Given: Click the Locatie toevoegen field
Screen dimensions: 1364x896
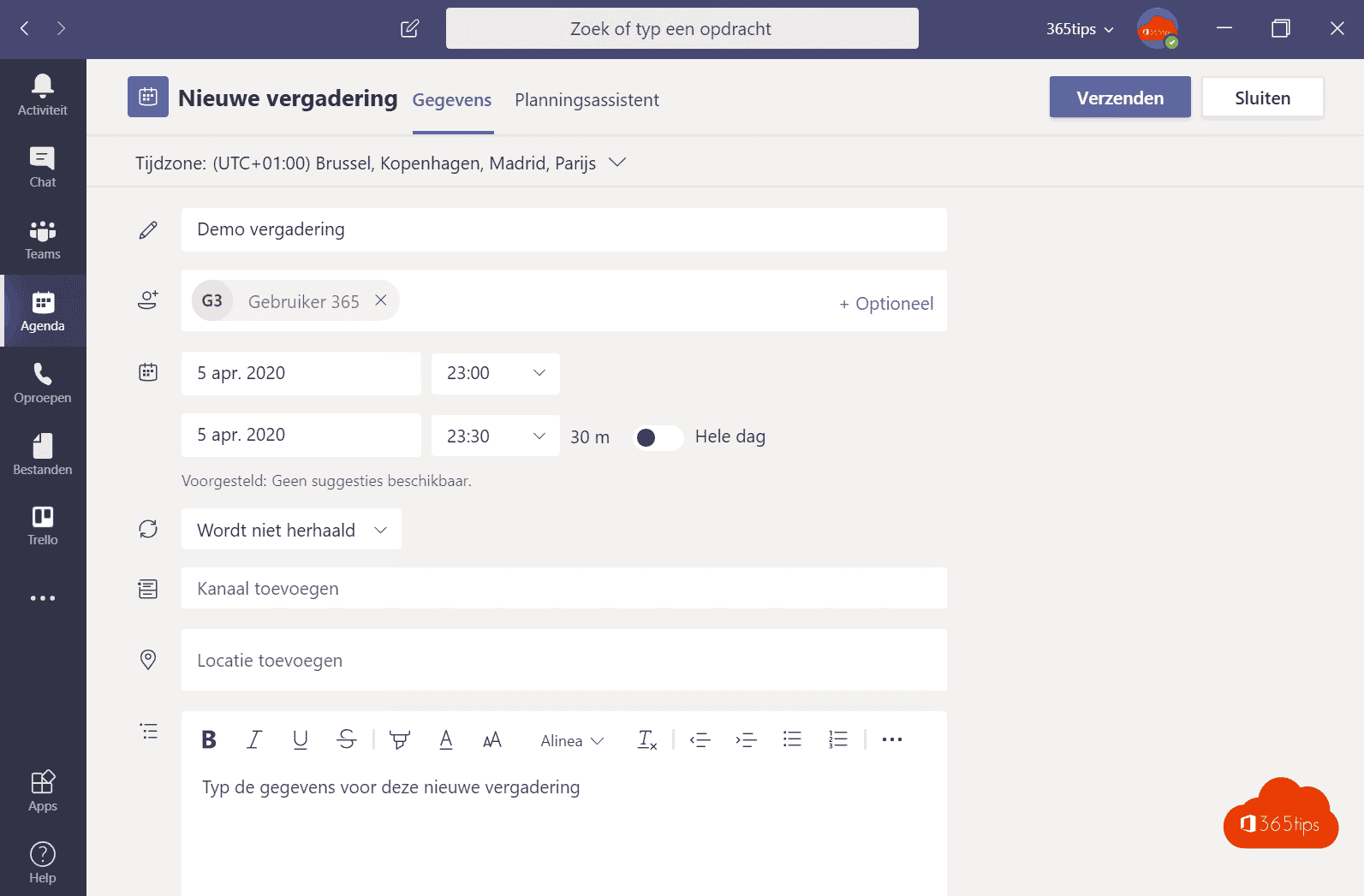Looking at the screenshot, I should coord(563,660).
